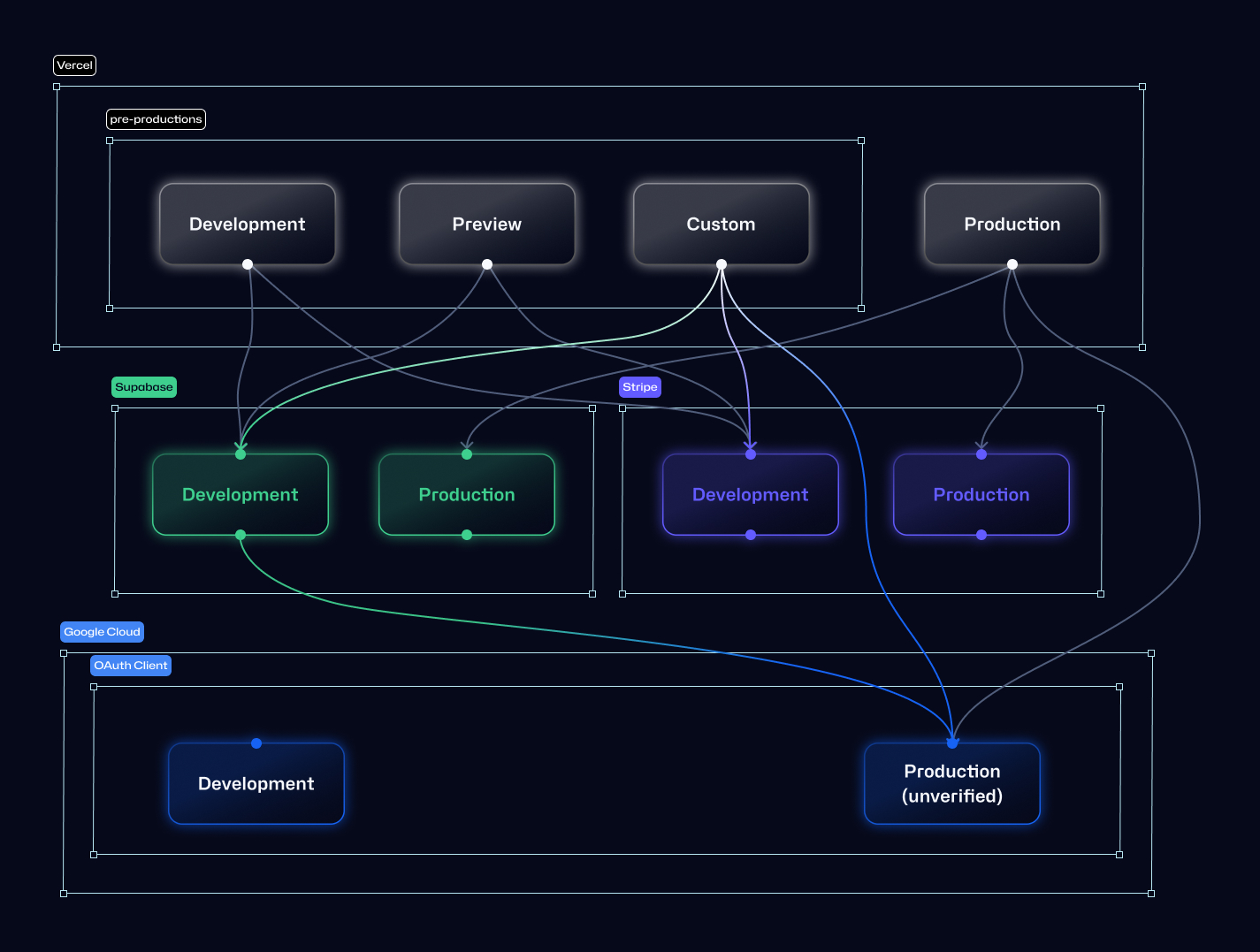The height and width of the screenshot is (952, 1260).
Task: Select the Supabase Development node
Action: click(240, 494)
